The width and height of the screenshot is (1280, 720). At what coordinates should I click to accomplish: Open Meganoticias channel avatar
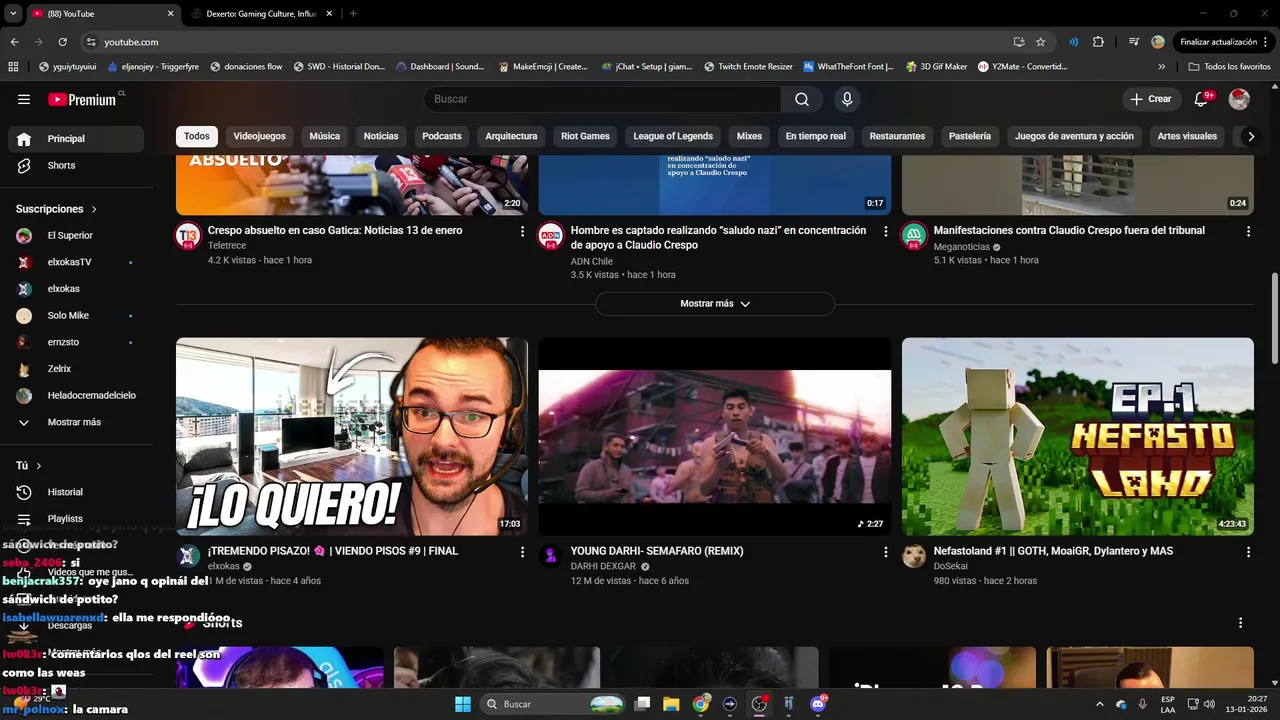(x=914, y=236)
